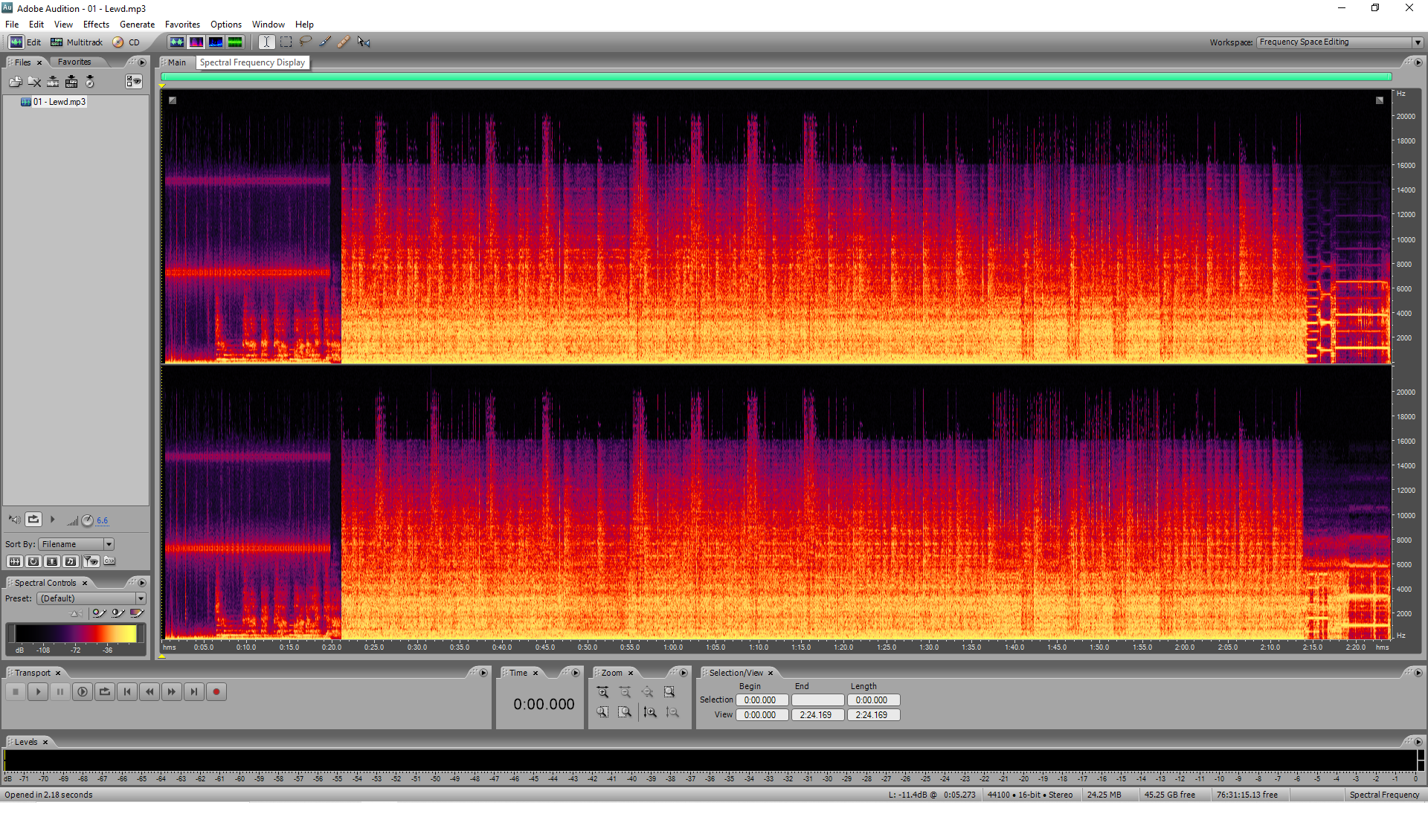Click the Close File icon in Files panel
This screenshot has height=840, width=1428.
click(34, 82)
